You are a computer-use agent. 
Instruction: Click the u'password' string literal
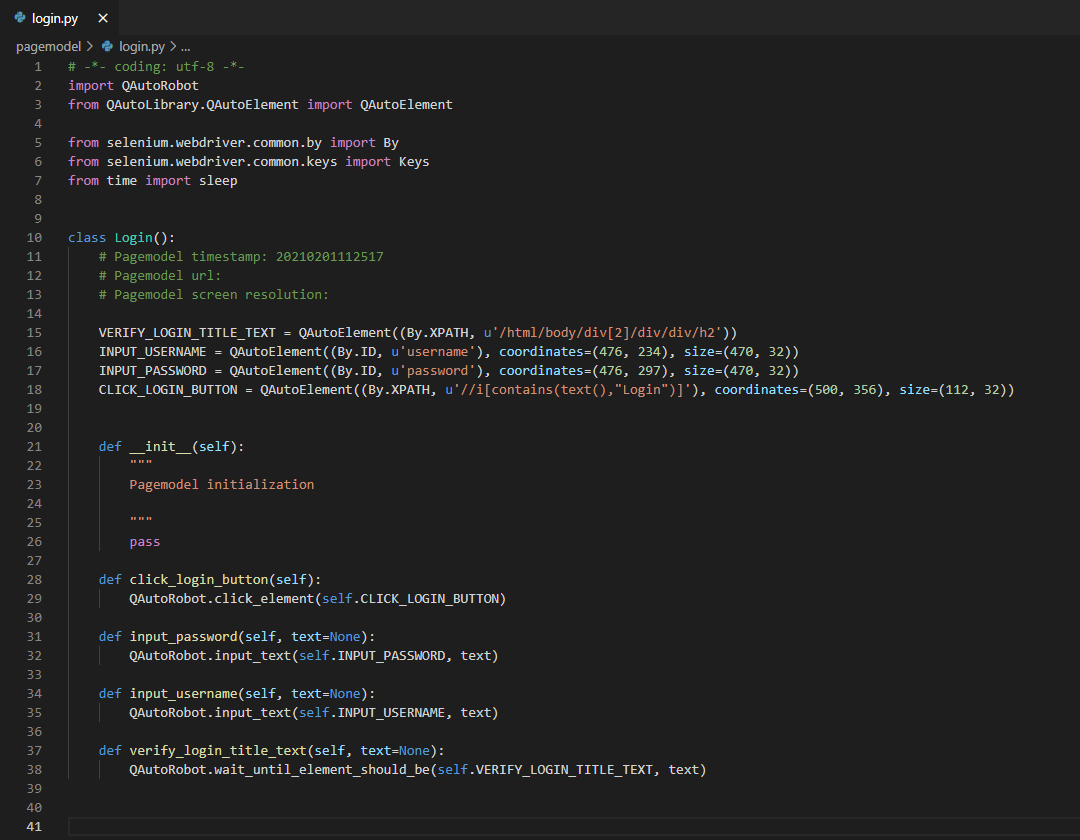[433, 371]
